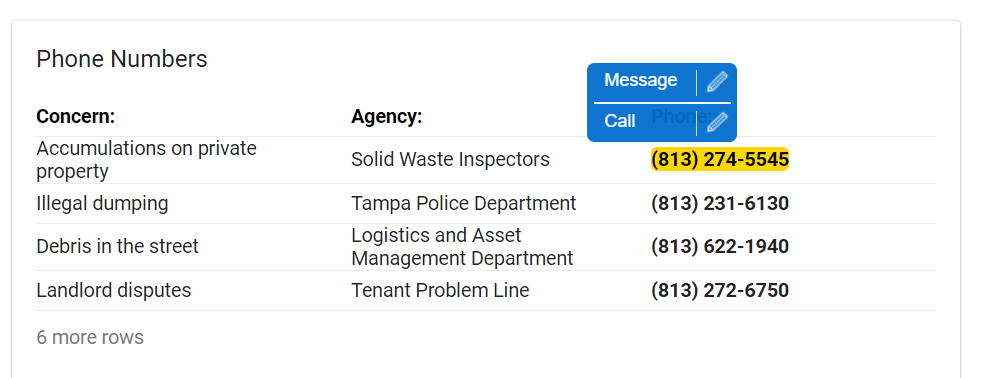988x378 pixels.
Task: Click Accumulations on private property cell
Action: click(146, 159)
